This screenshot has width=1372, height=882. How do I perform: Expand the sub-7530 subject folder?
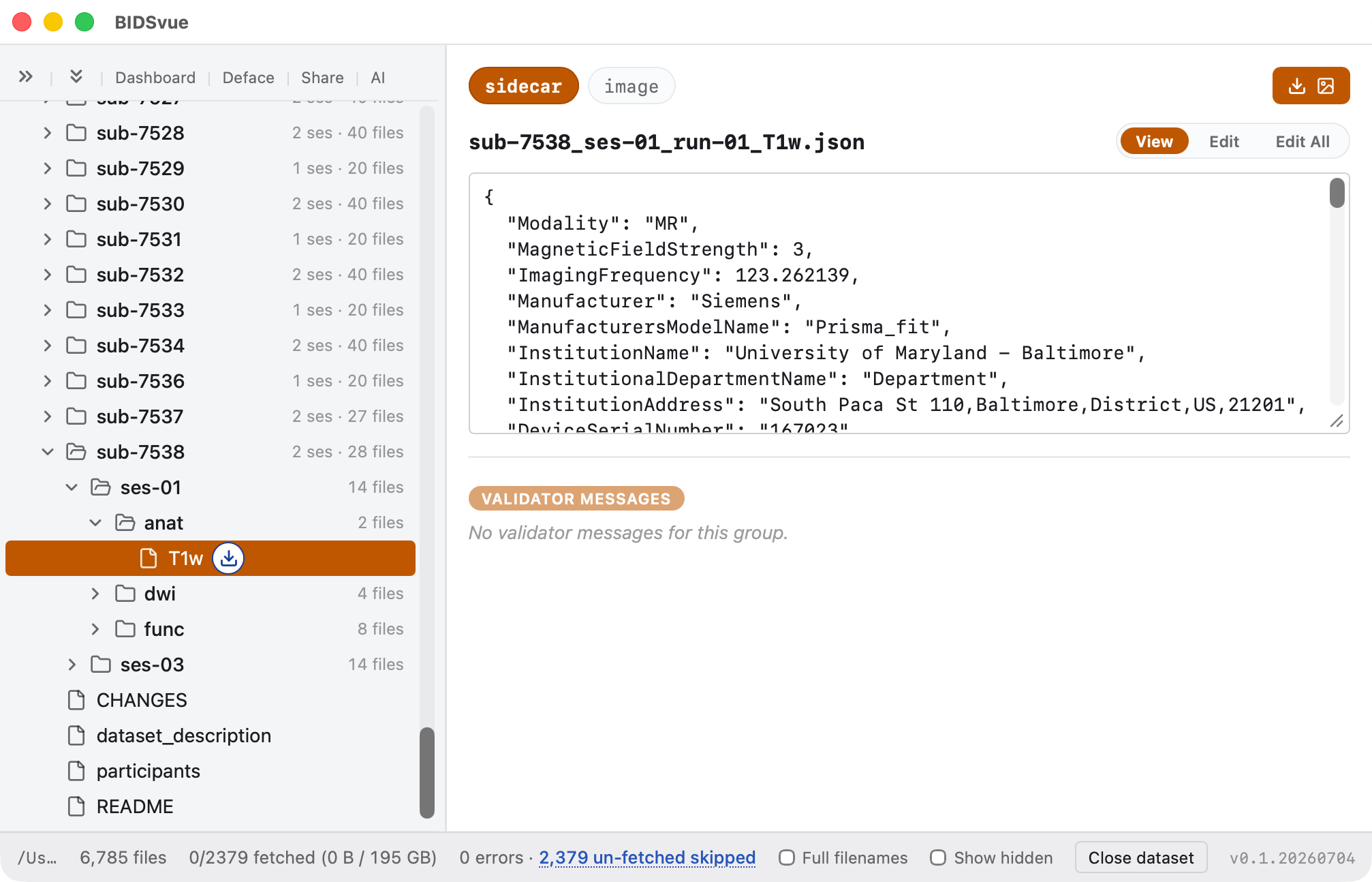pos(47,204)
